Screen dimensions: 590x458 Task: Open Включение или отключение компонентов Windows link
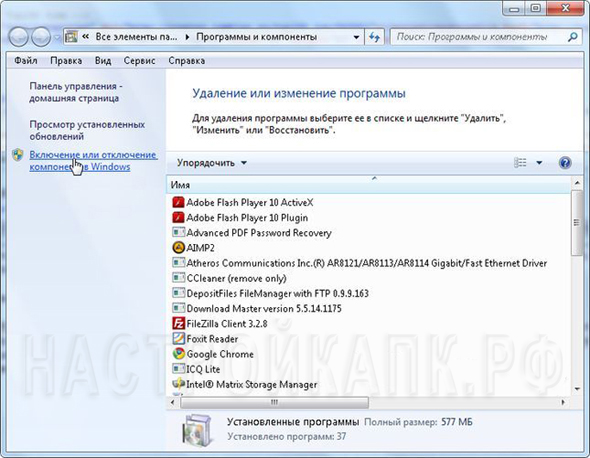tap(93, 161)
